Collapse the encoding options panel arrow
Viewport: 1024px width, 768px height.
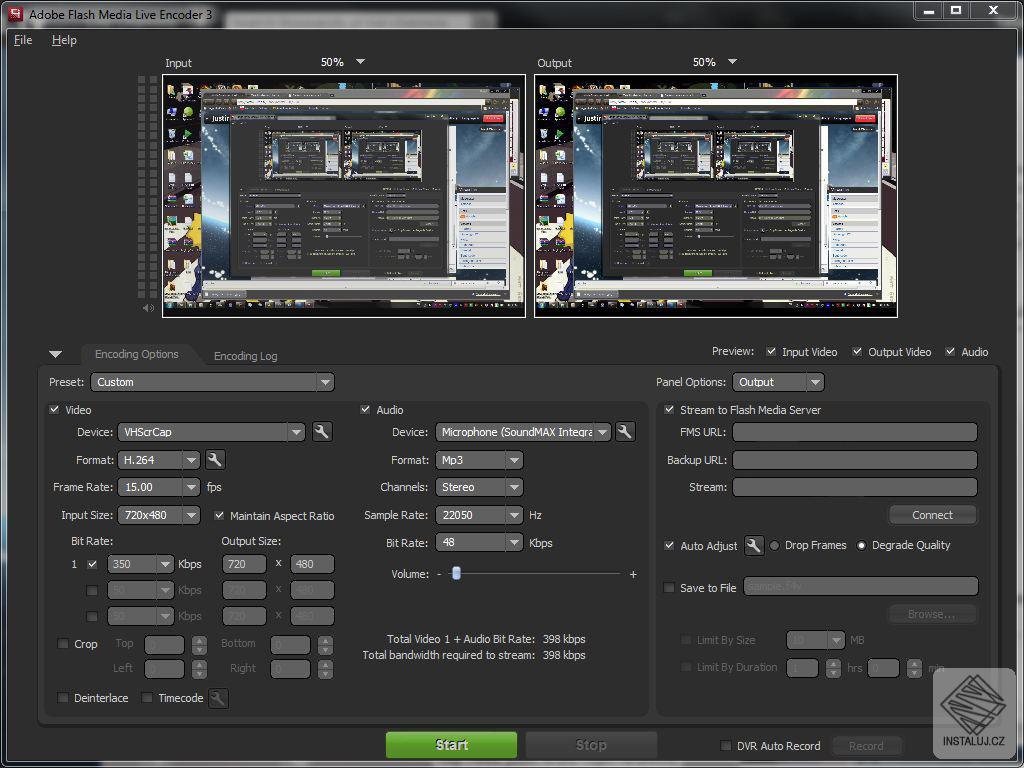tap(56, 354)
